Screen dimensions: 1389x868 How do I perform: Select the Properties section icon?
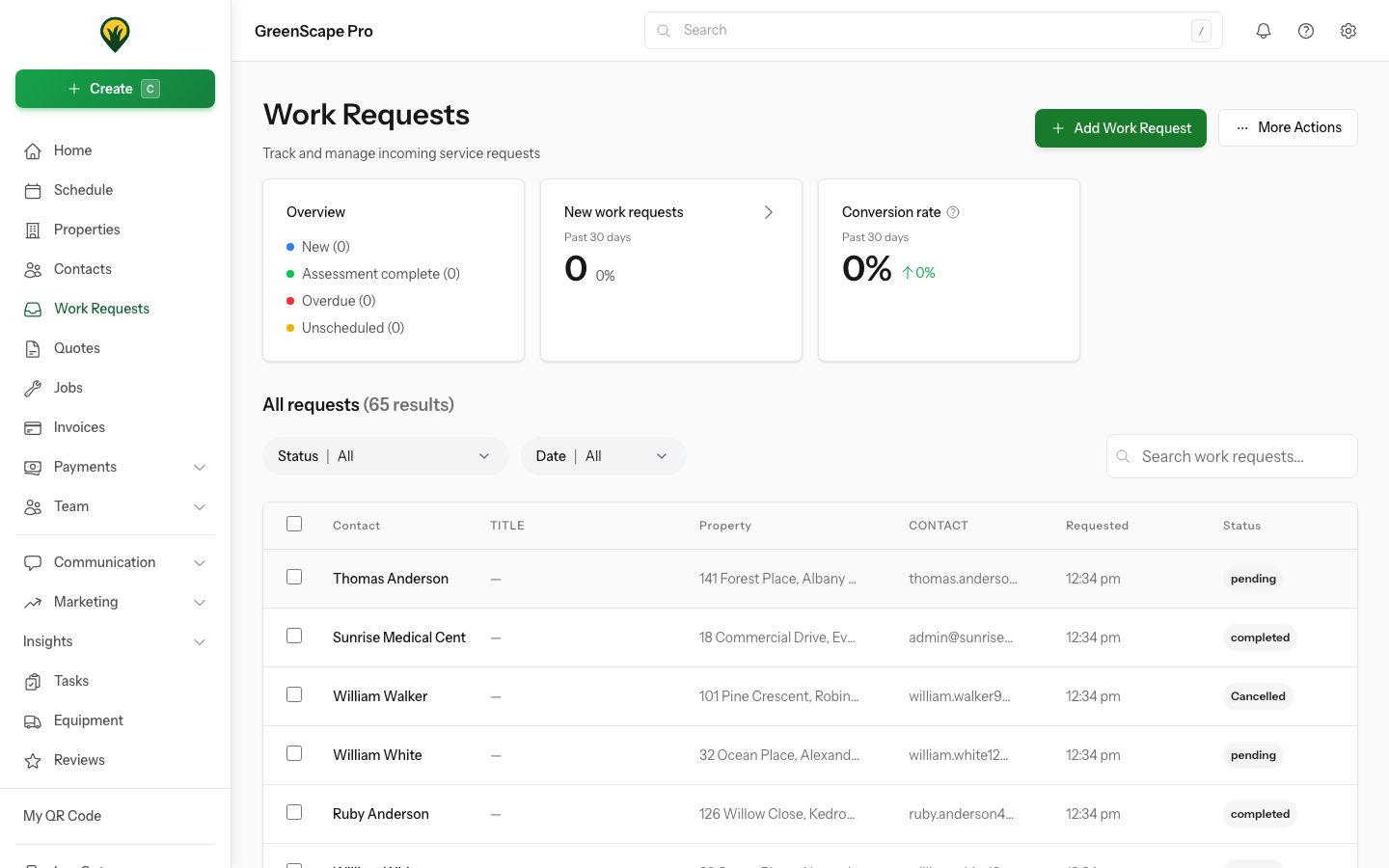click(x=33, y=229)
